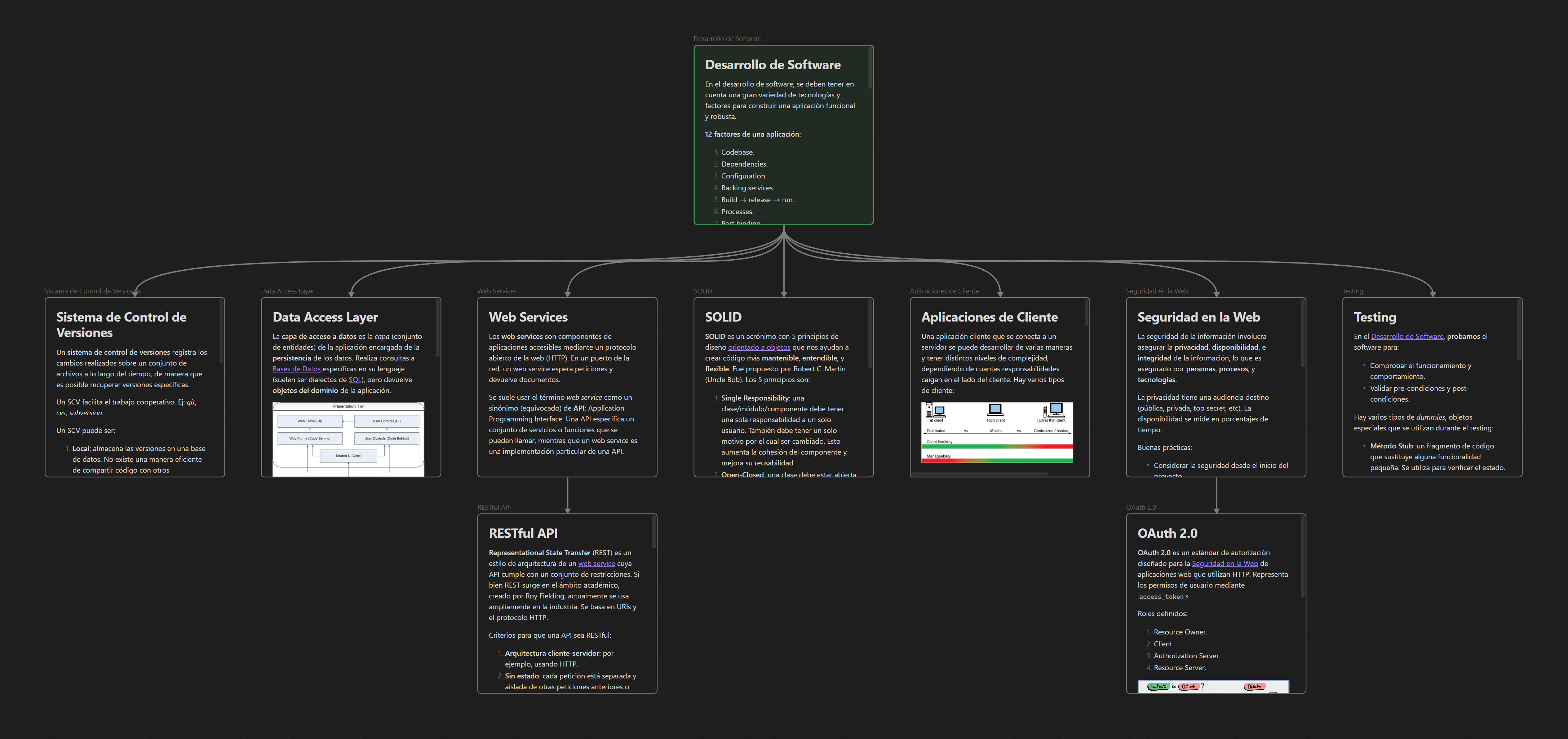This screenshot has height=739, width=1568.
Task: Click the large 'RESTful API' heading
Action: 523,533
